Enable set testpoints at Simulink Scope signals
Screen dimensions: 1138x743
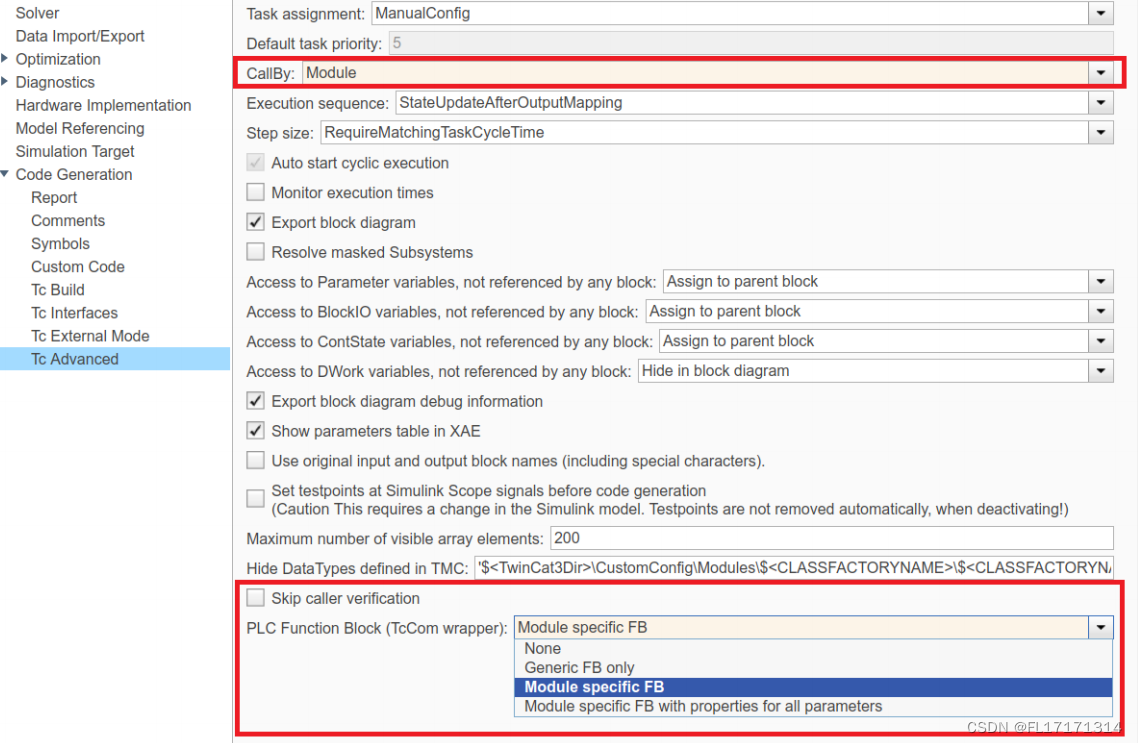tap(255, 499)
